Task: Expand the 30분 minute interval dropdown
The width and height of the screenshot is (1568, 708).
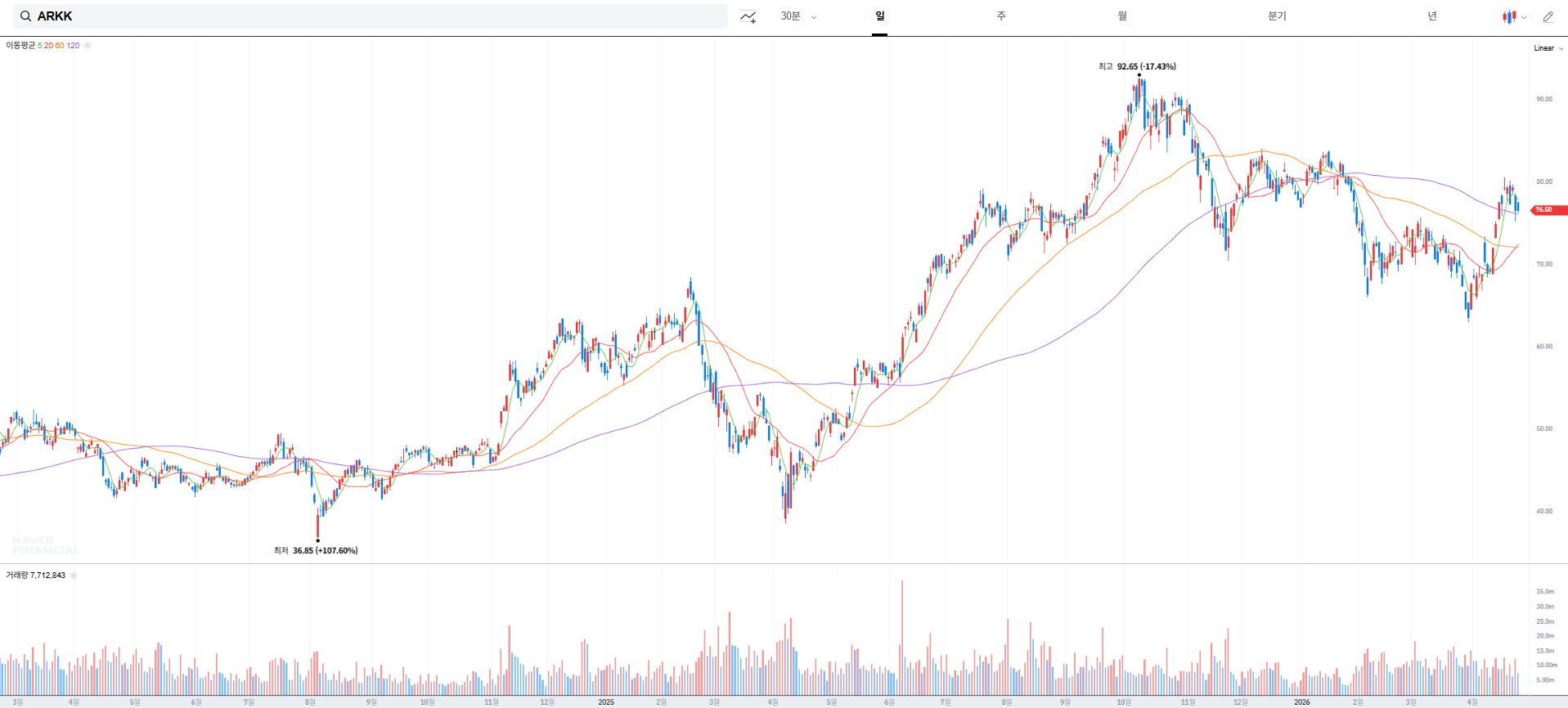Action: [x=798, y=16]
